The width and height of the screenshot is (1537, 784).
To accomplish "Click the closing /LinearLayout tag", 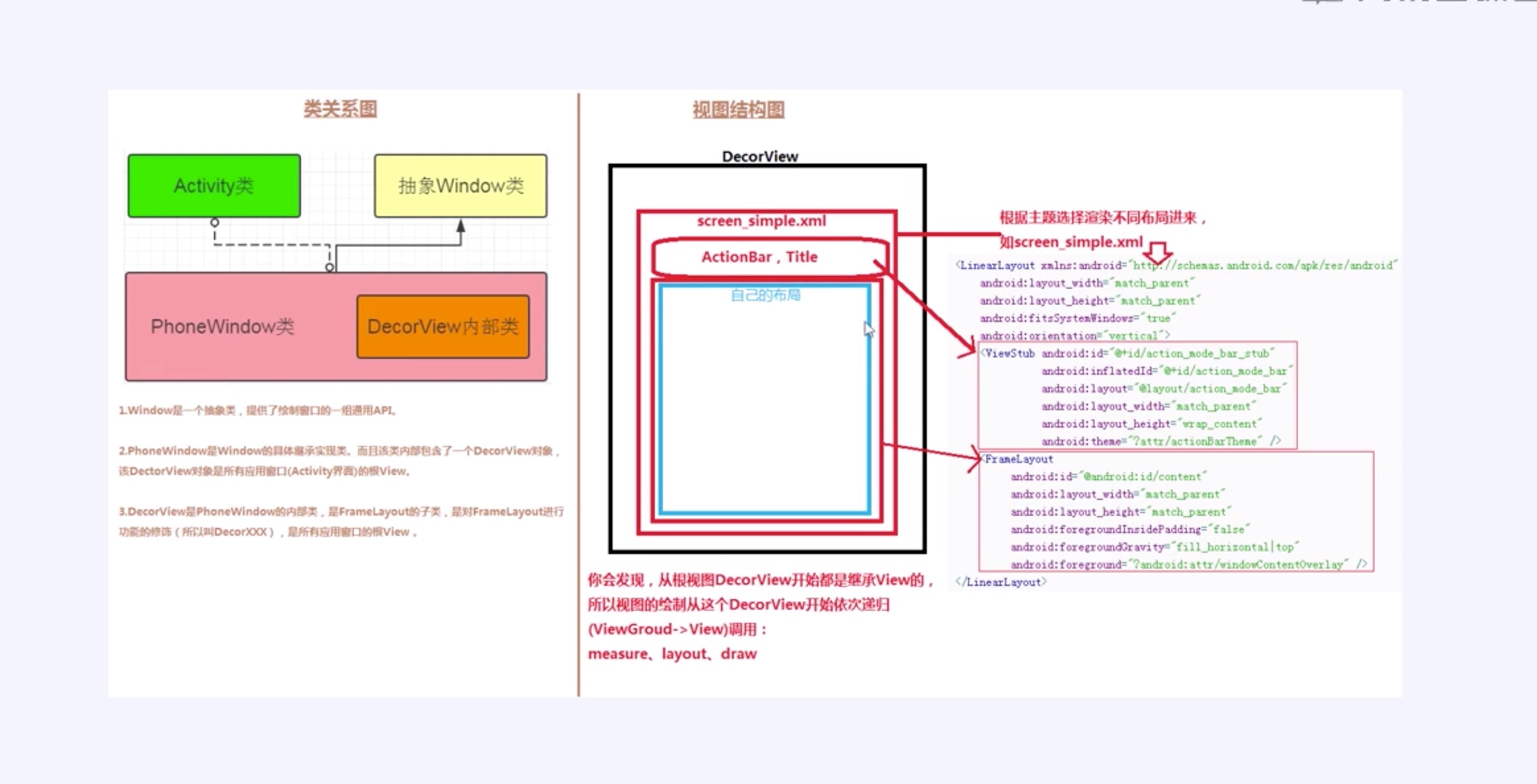I will click(x=1001, y=582).
